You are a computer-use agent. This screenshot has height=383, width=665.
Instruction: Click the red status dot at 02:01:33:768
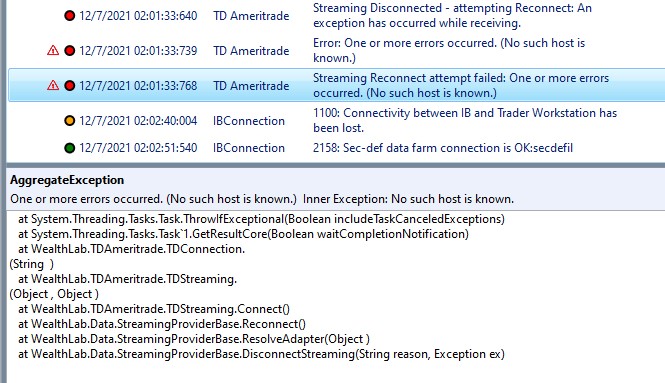coord(70,86)
